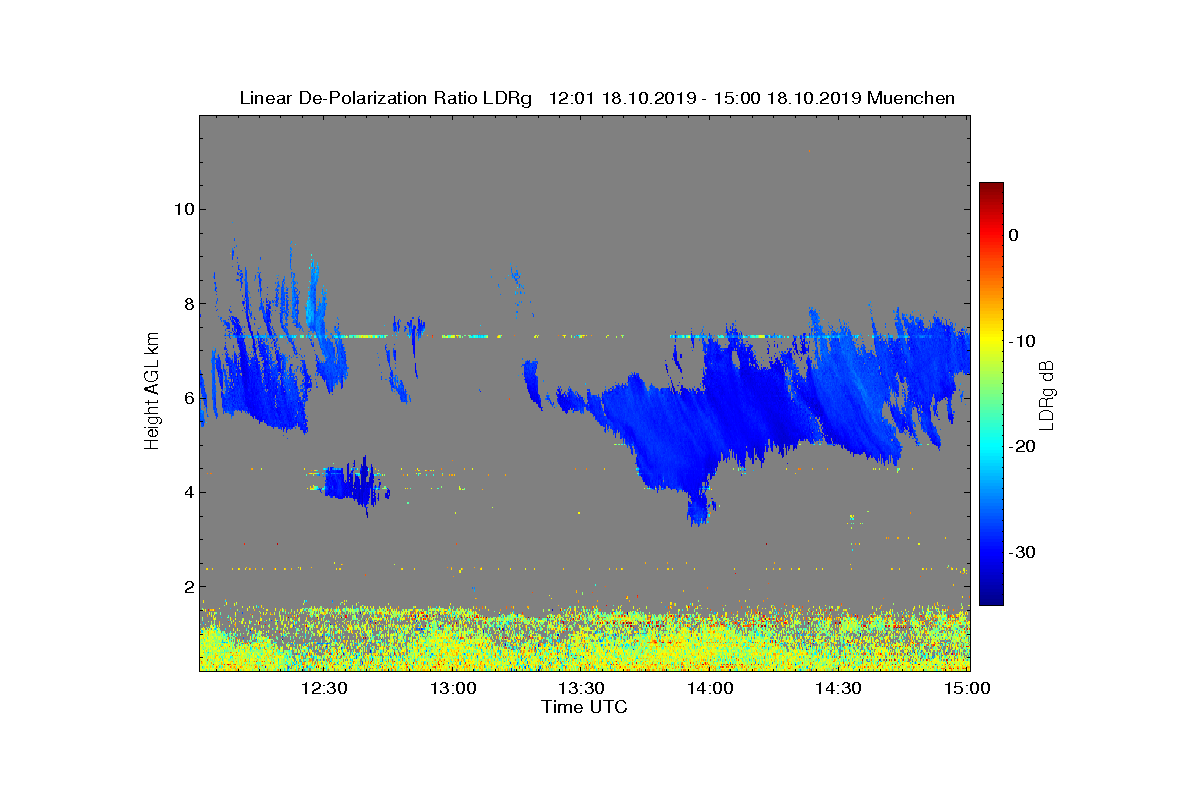Click the small blue cloud at 4 km

(352, 484)
